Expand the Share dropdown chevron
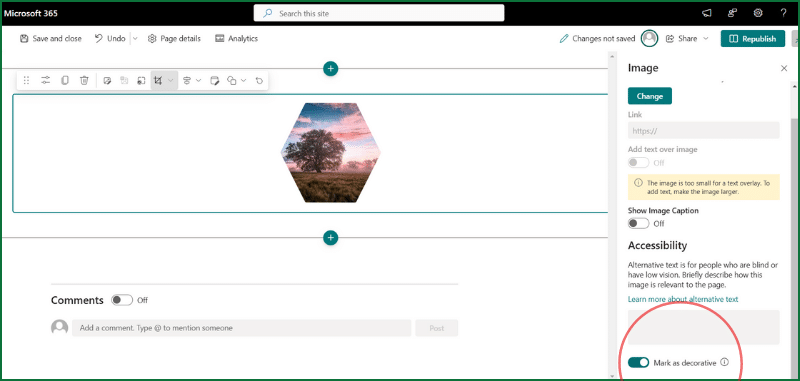This screenshot has width=800, height=381. click(x=706, y=39)
